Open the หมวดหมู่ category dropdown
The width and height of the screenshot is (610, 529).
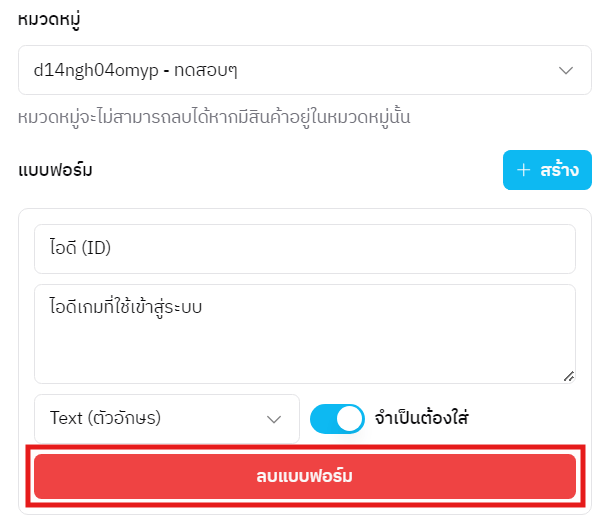tap(304, 70)
